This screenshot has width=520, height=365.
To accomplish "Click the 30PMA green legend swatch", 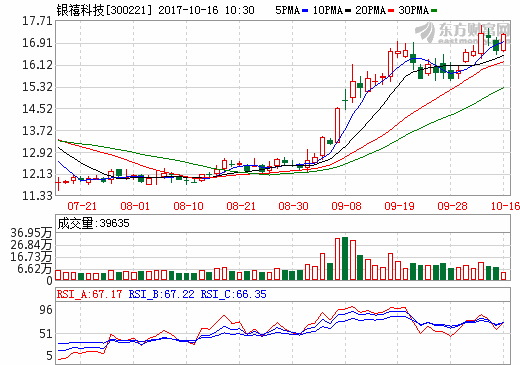I will click(434, 11).
